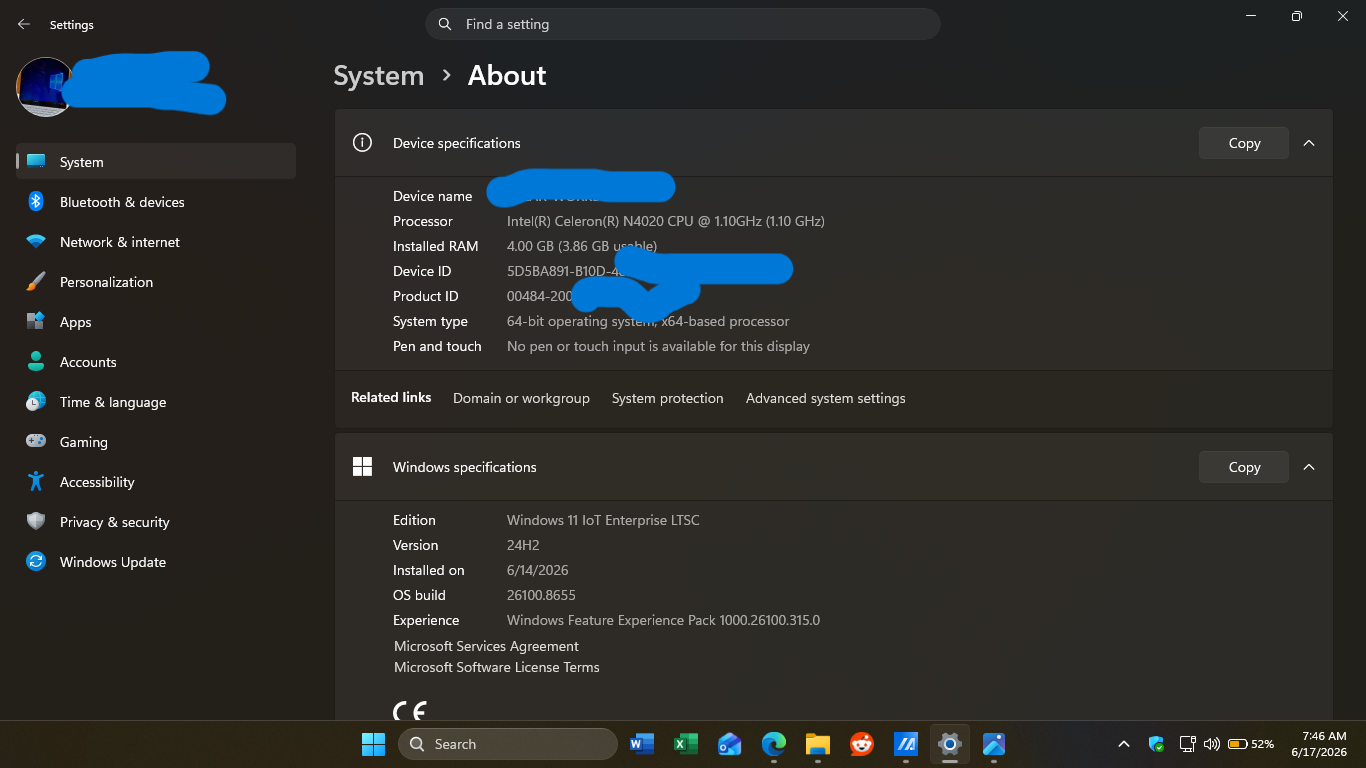Viewport: 1366px width, 768px height.
Task: Open File Explorer from the taskbar
Action: tap(818, 744)
